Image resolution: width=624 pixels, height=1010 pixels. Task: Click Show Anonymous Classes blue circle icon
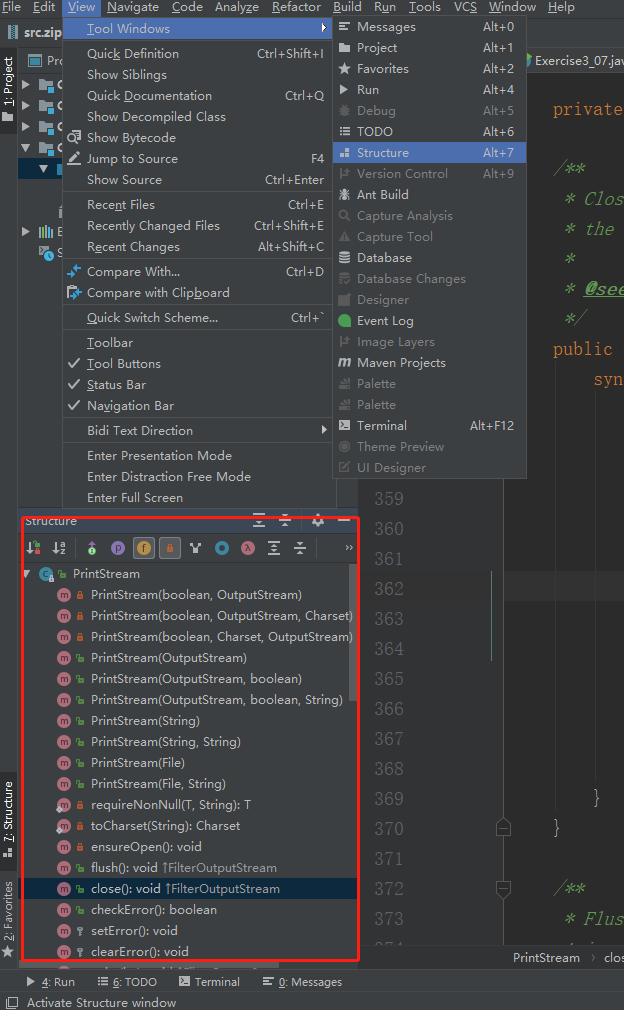tap(222, 548)
